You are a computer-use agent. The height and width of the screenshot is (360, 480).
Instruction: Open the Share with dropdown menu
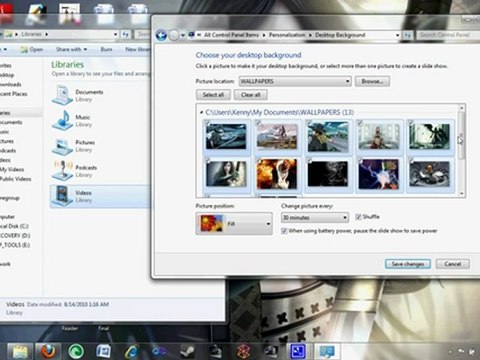point(71,49)
